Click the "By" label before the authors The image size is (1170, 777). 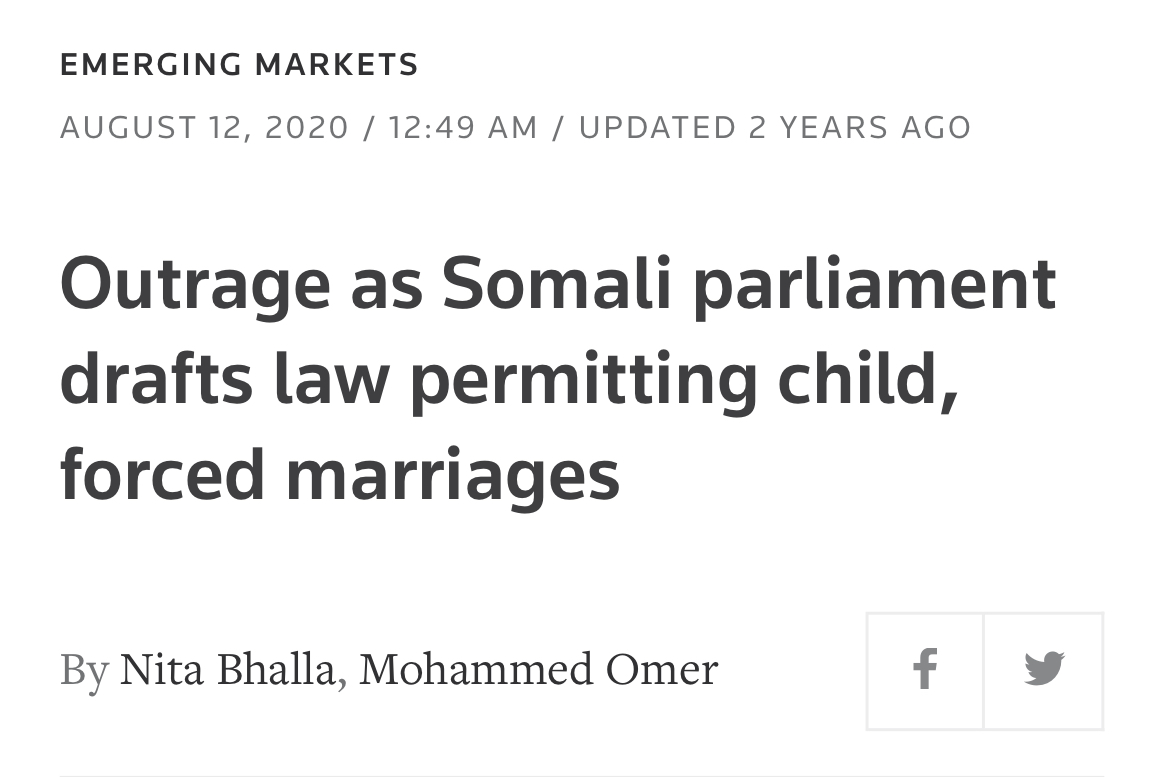[x=85, y=670]
